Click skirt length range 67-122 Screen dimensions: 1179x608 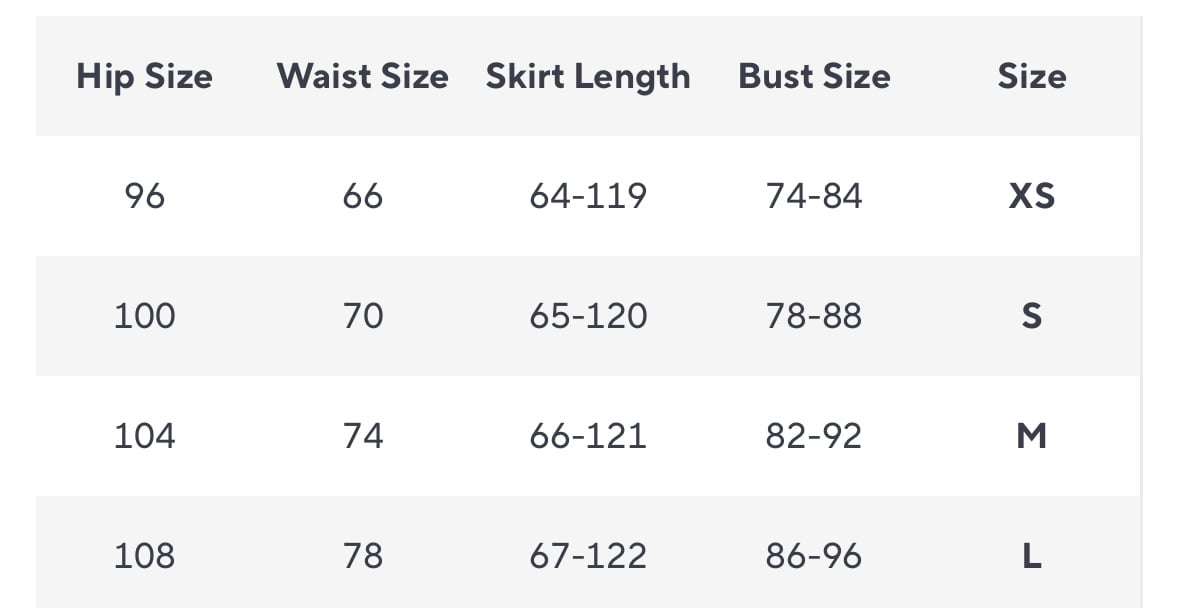[x=588, y=556]
